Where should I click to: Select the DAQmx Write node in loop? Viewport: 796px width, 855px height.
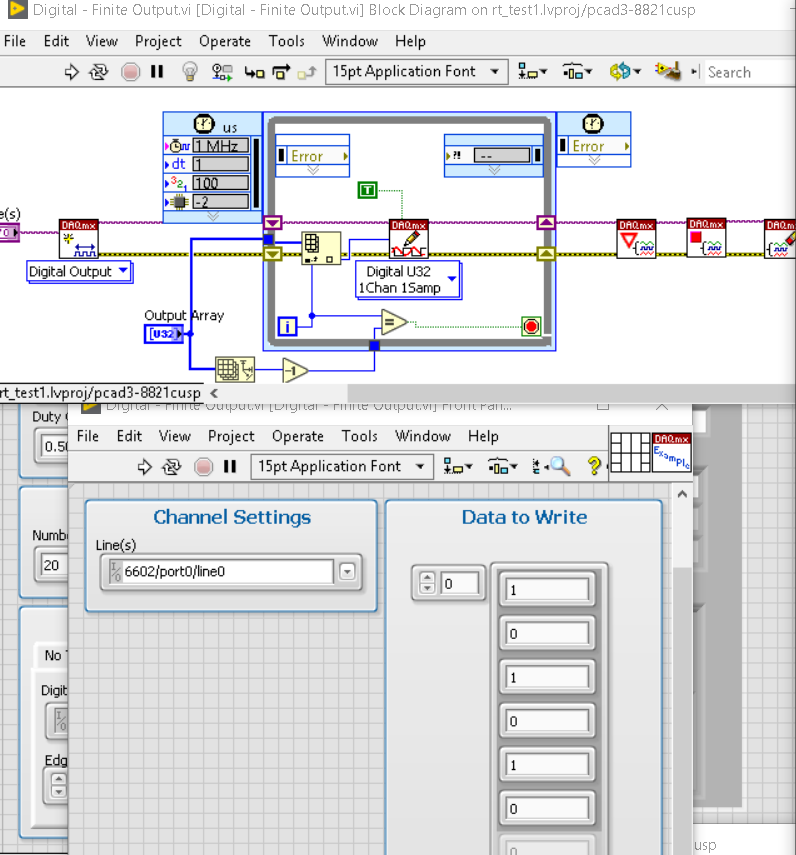[408, 239]
